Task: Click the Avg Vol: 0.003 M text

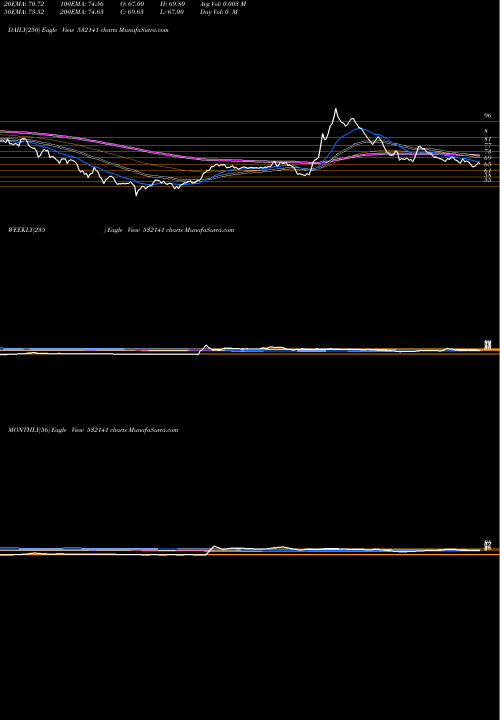Action: point(223,4)
